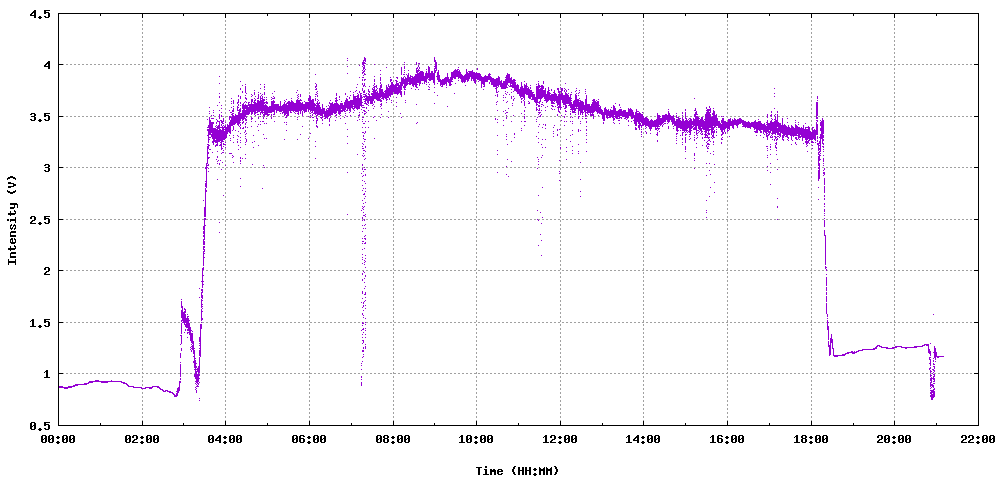Click the '0.5' intensity axis value
The width and height of the screenshot is (1000, 480).
[x=39, y=425]
